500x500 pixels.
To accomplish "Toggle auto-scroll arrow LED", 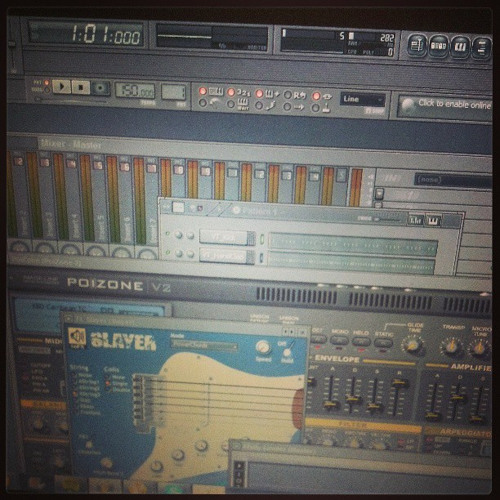I will pos(287,107).
